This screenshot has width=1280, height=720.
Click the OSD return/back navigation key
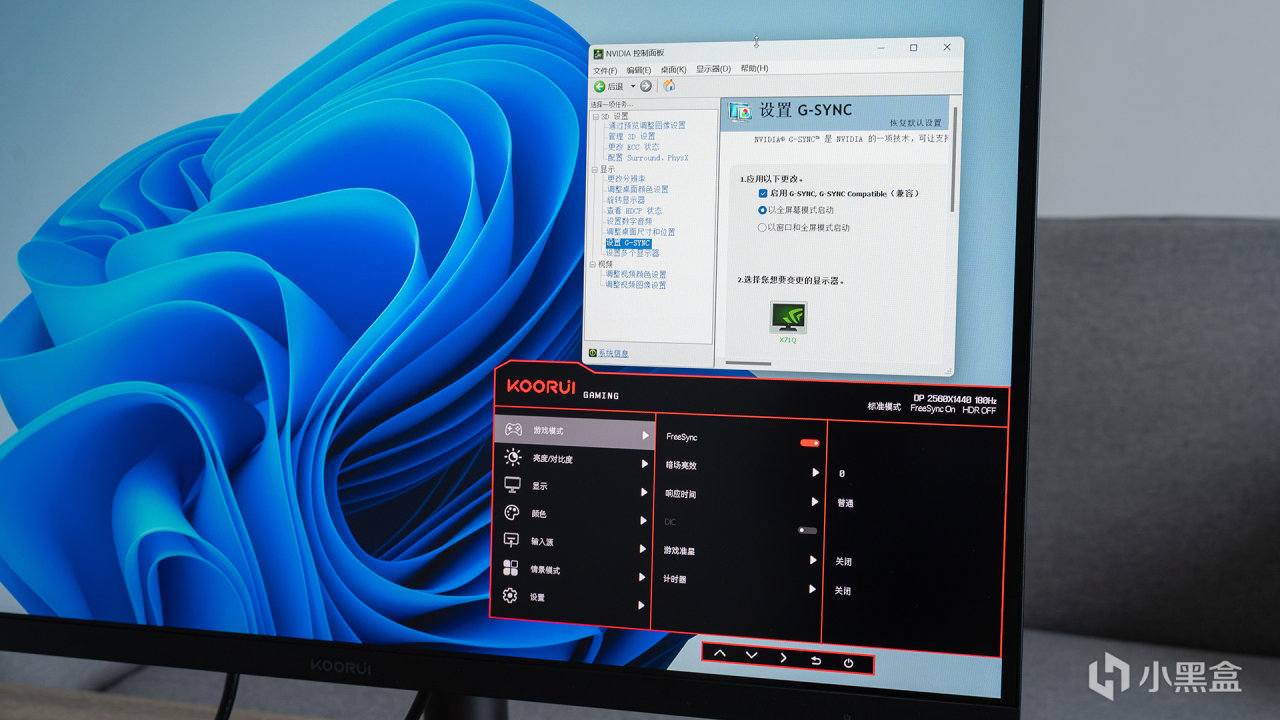click(x=816, y=660)
